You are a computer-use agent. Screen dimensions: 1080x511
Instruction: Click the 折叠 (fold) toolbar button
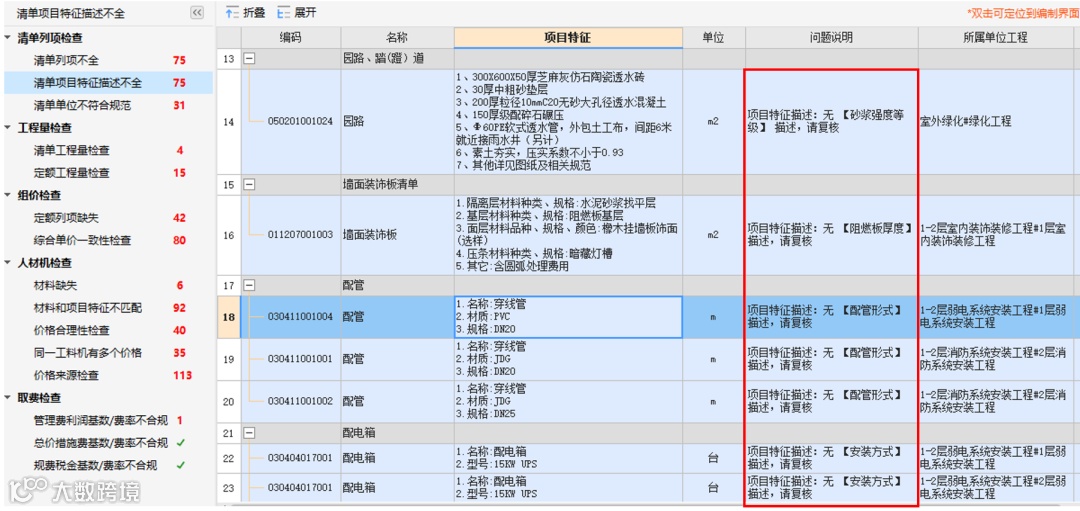coord(246,12)
